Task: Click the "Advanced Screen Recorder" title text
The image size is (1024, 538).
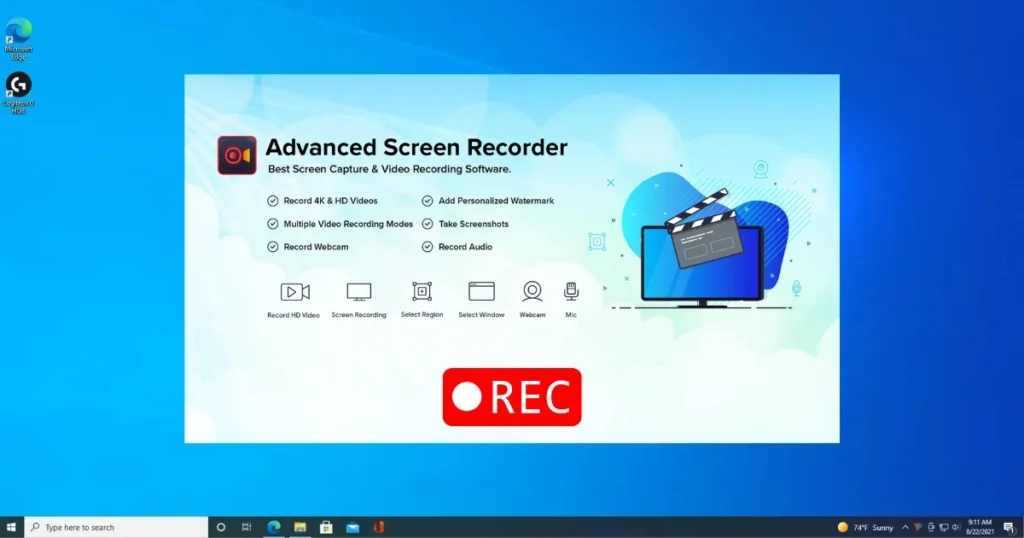Action: click(417, 148)
